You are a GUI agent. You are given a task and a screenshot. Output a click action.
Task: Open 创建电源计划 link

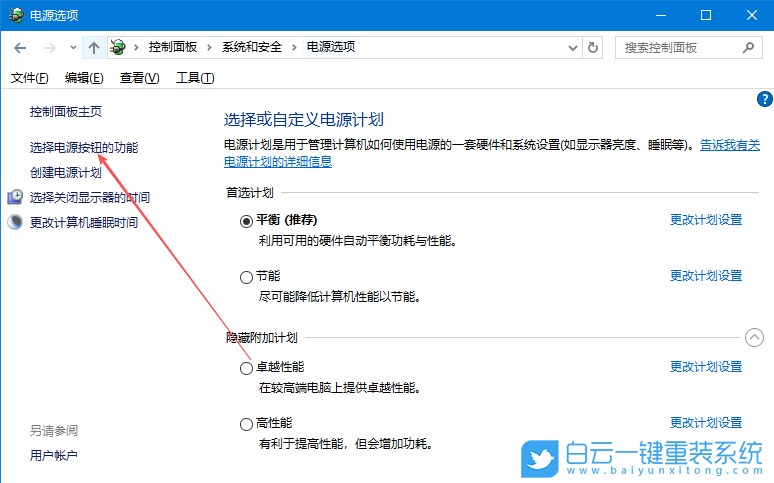(x=66, y=173)
